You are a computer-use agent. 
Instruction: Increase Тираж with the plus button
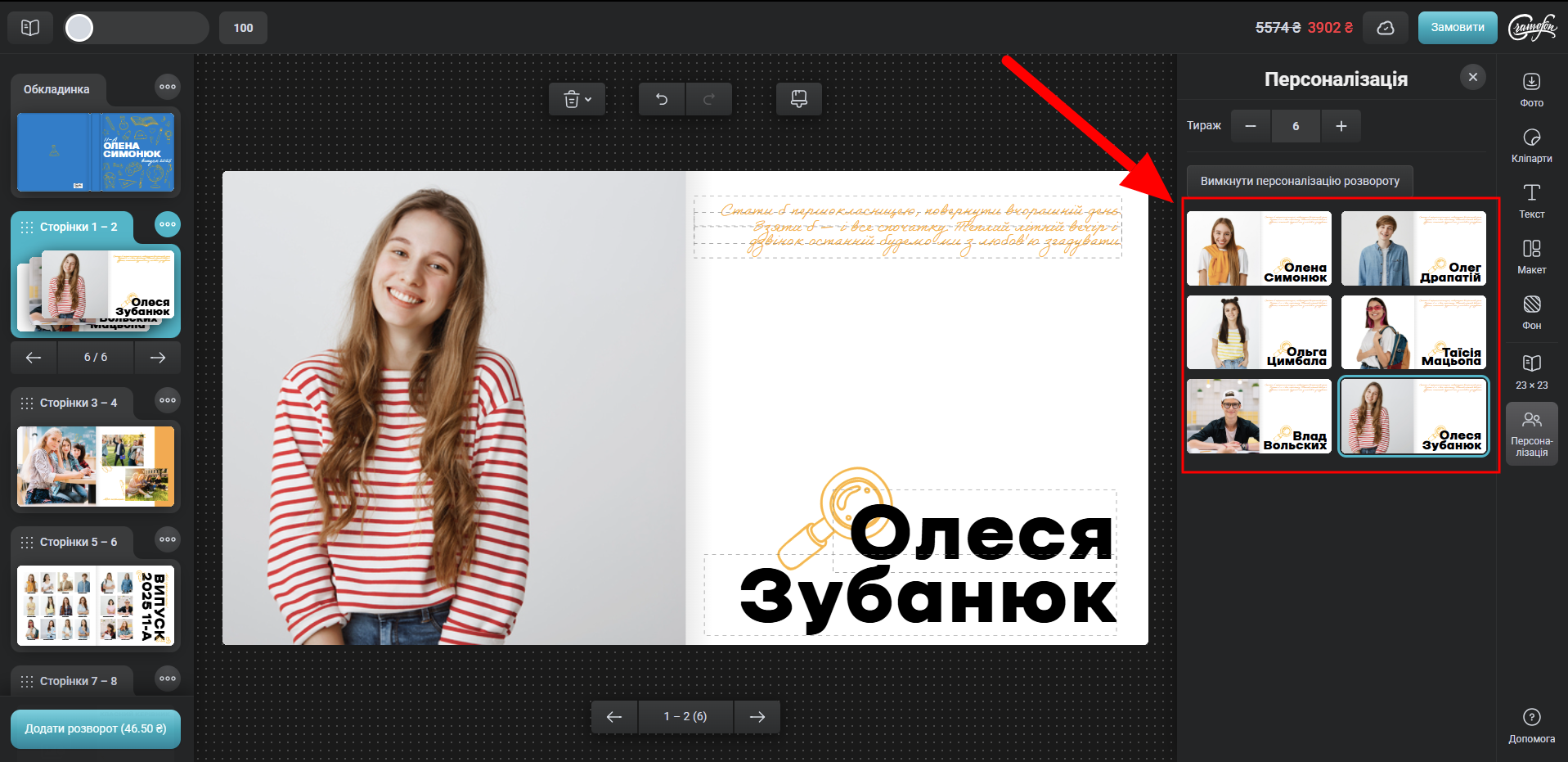pyautogui.click(x=1341, y=126)
